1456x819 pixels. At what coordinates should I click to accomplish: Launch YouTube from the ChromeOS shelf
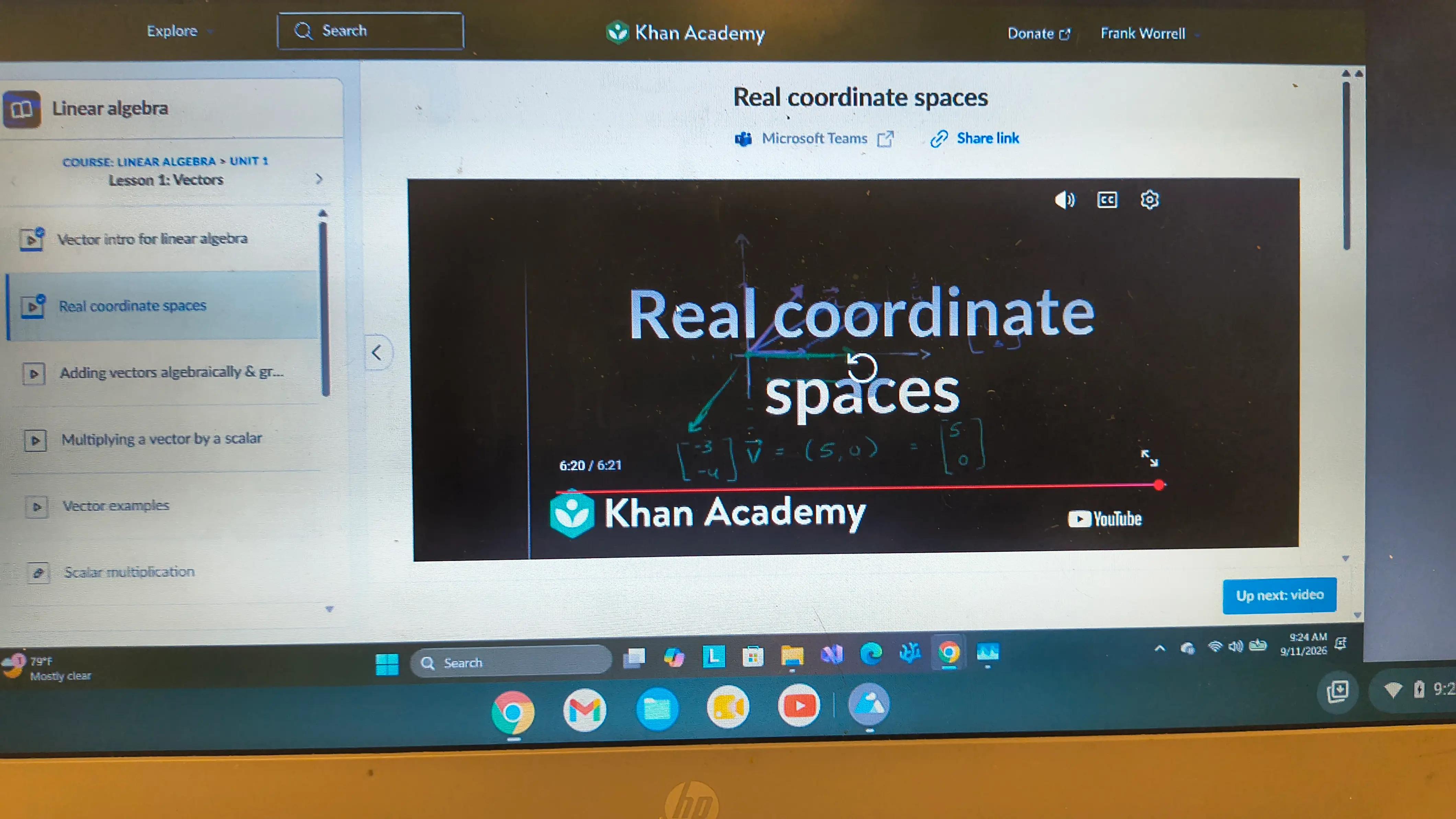click(x=799, y=705)
